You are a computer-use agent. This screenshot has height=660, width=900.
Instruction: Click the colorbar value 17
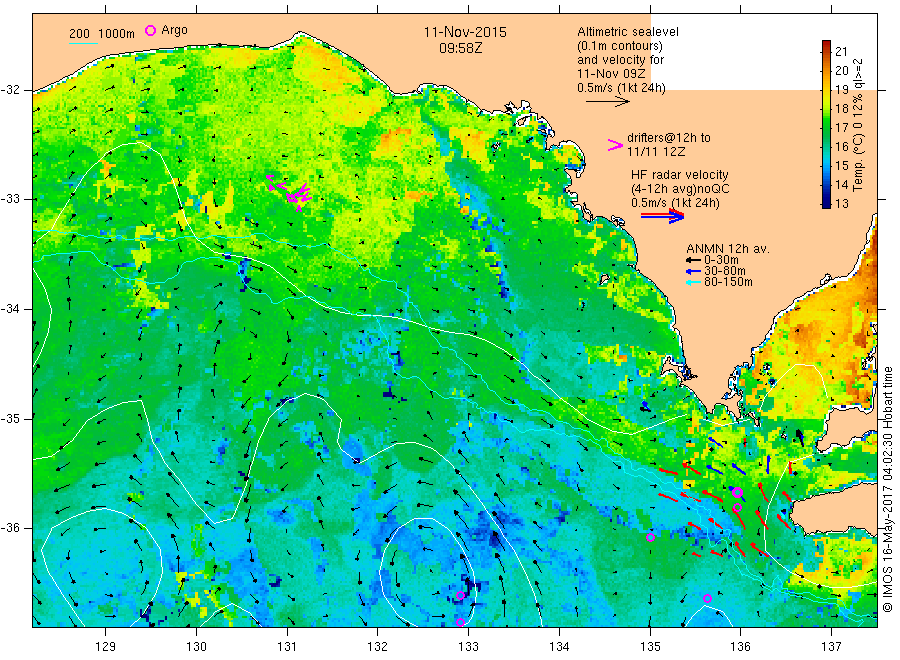(x=841, y=127)
